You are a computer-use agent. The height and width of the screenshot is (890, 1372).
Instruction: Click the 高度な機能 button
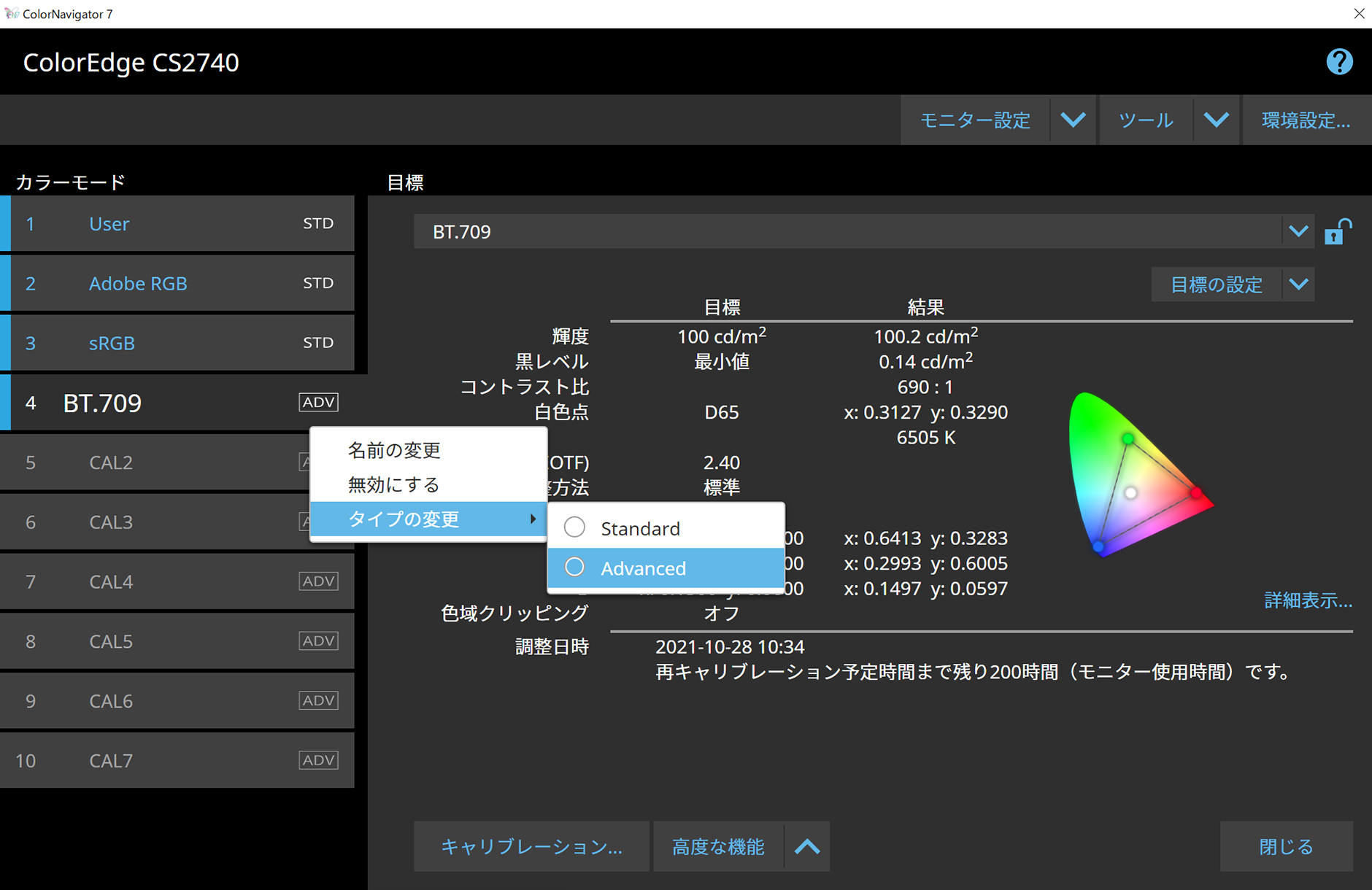pyautogui.click(x=718, y=846)
